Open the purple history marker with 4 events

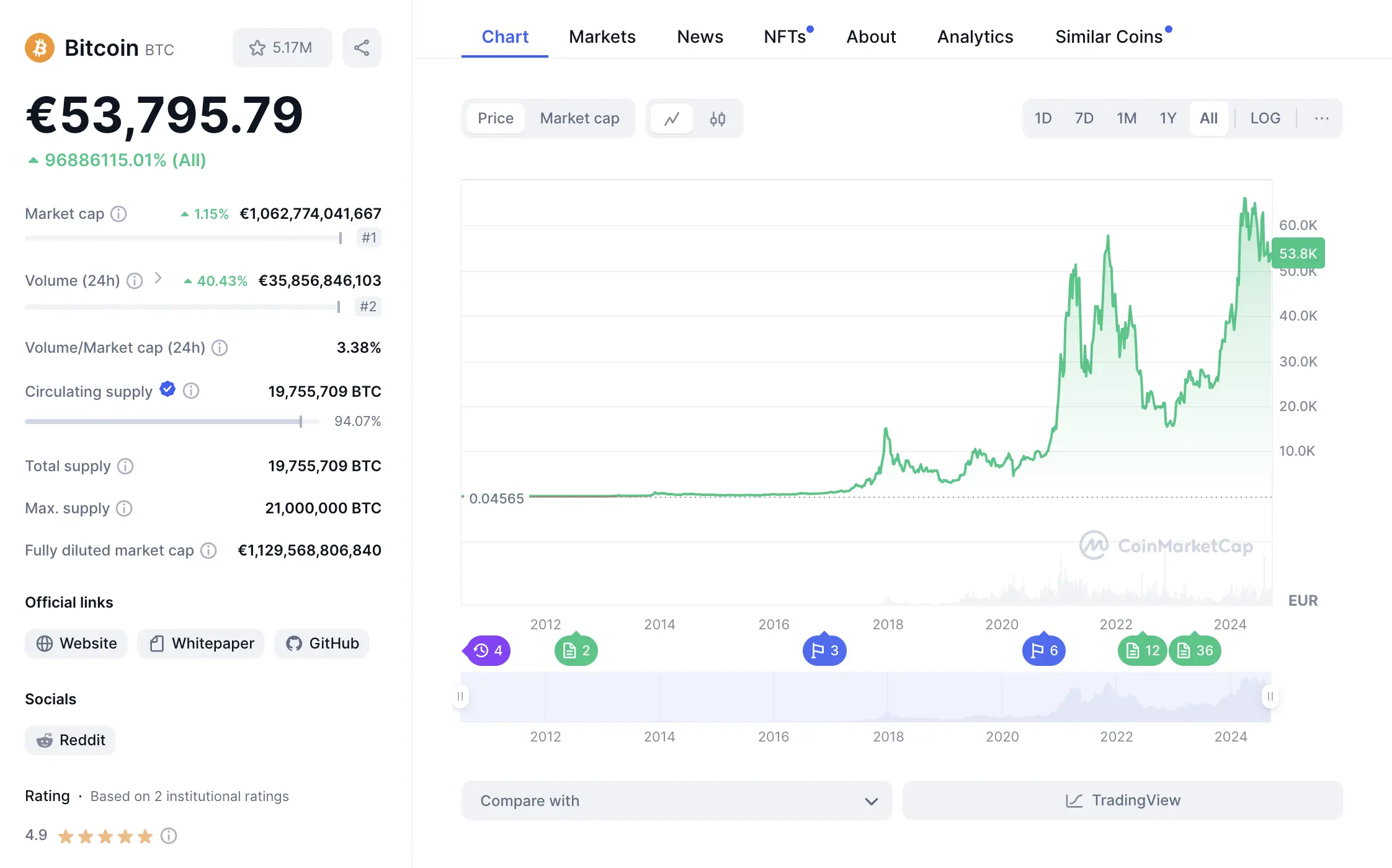(487, 650)
